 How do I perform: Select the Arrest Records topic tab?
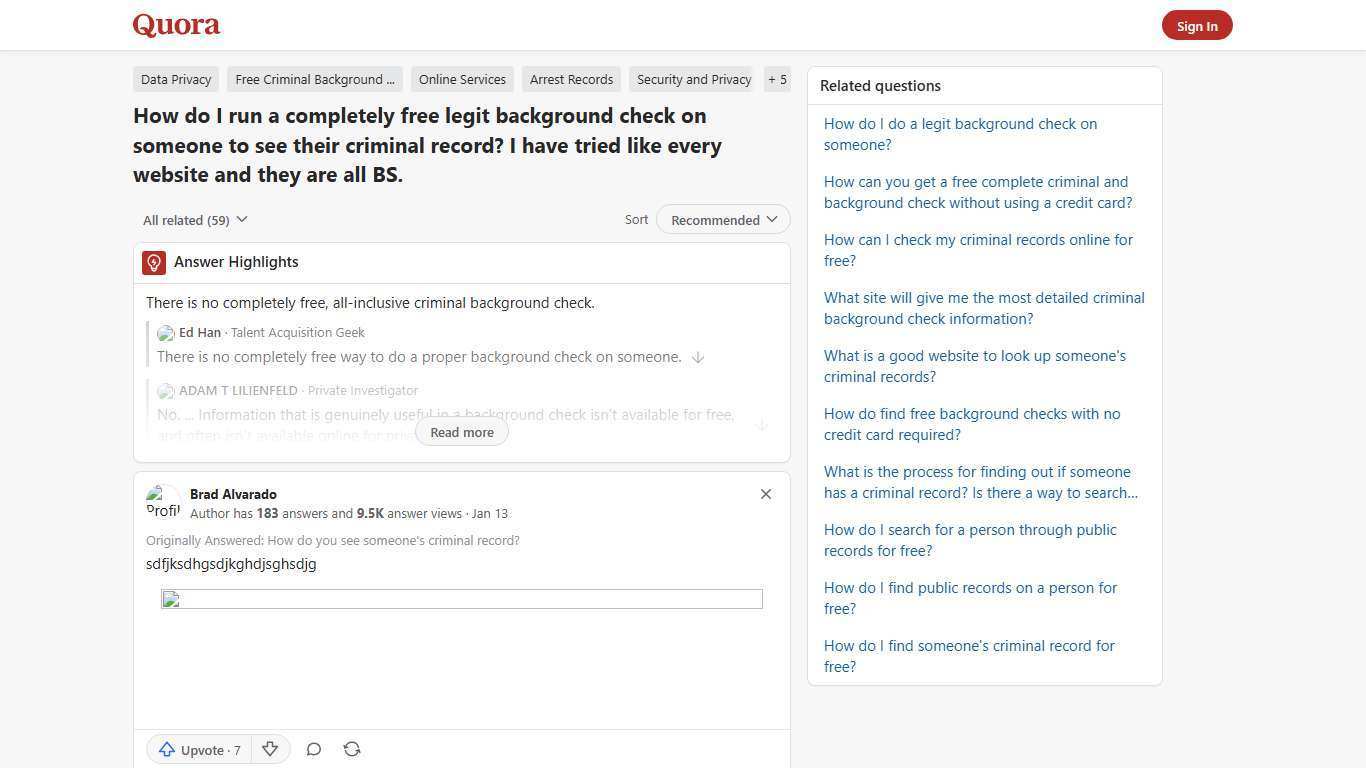[571, 79]
